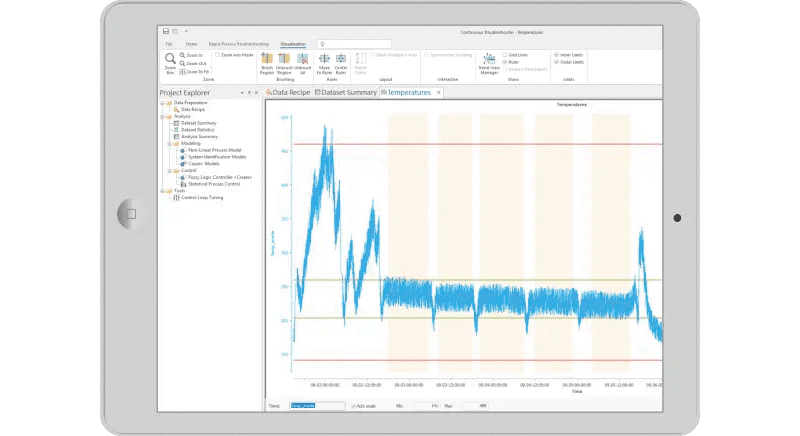Screen dimensions: 800x436
Task: Open the Home ribbon tab
Action: click(189, 44)
